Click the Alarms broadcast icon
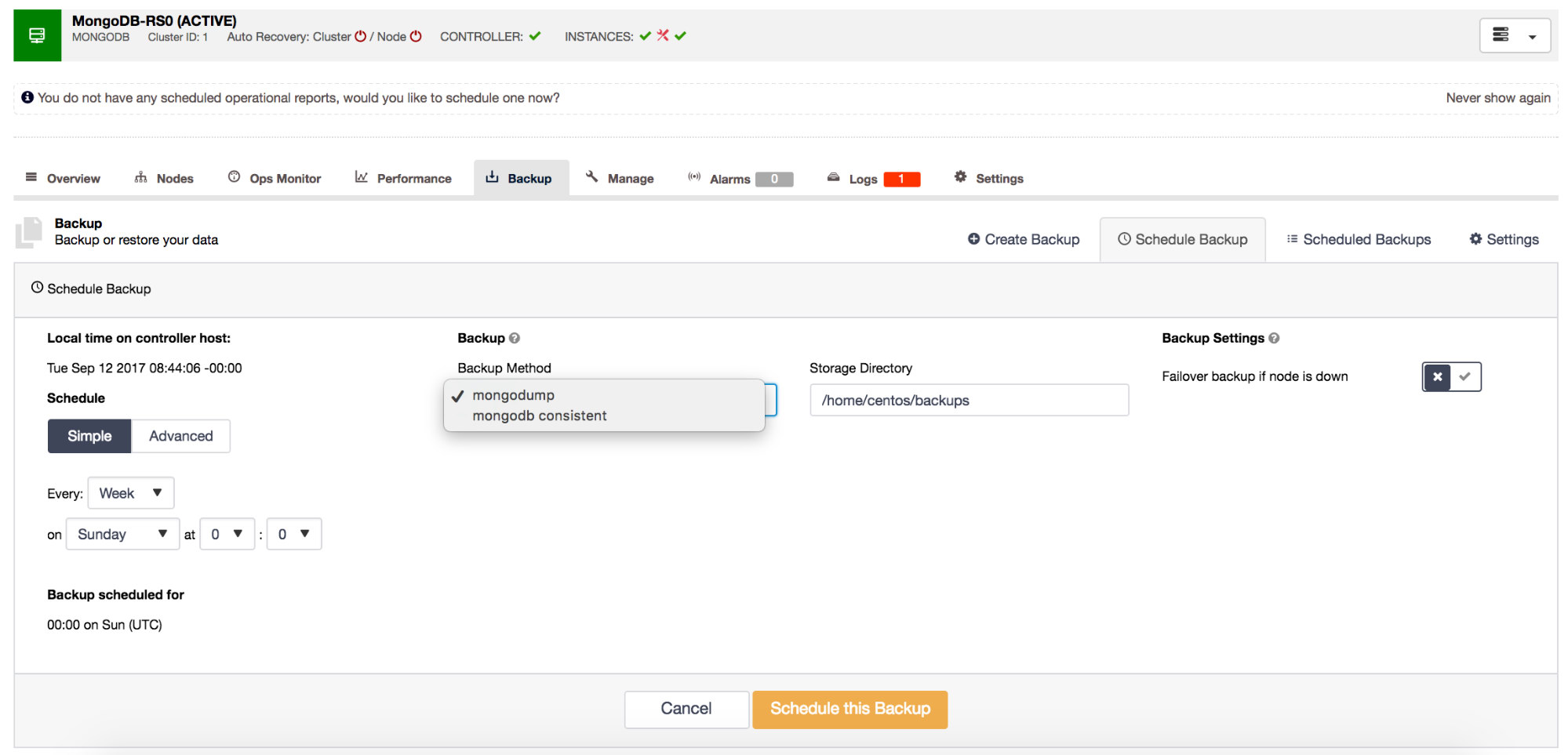Viewport: 1568px width, 755px height. click(x=694, y=176)
